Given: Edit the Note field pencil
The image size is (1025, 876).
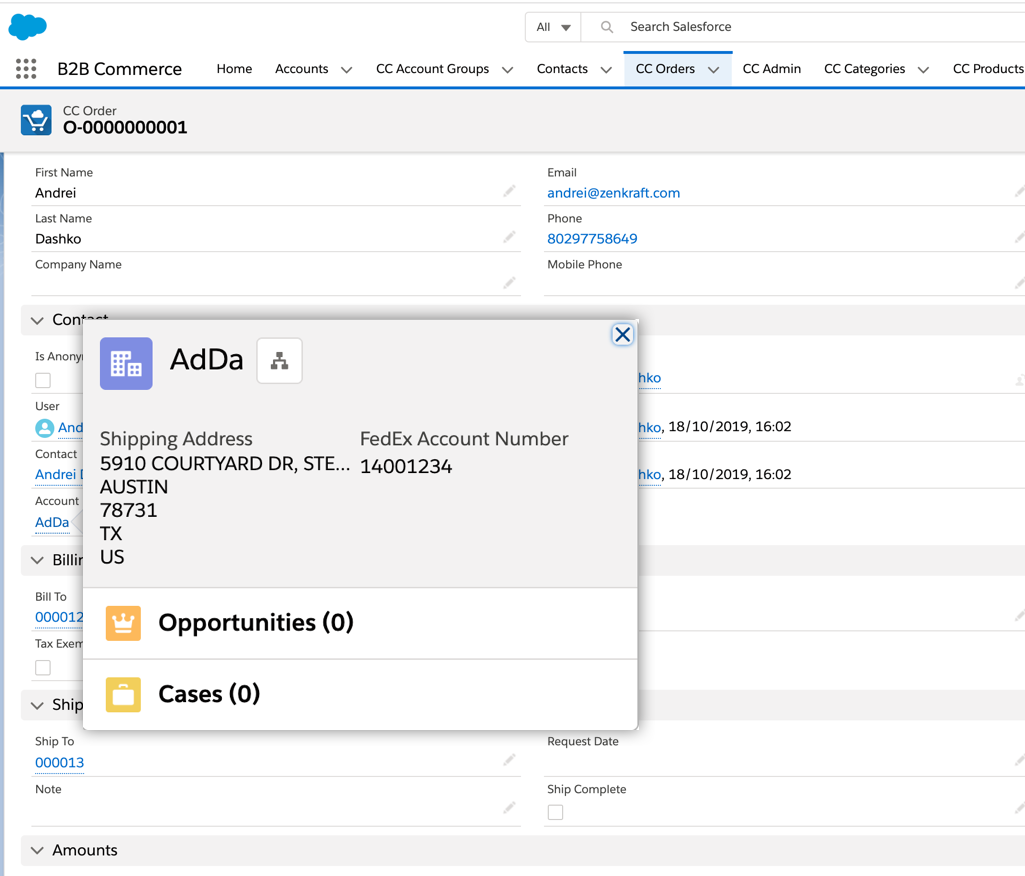Looking at the screenshot, I should tap(509, 808).
